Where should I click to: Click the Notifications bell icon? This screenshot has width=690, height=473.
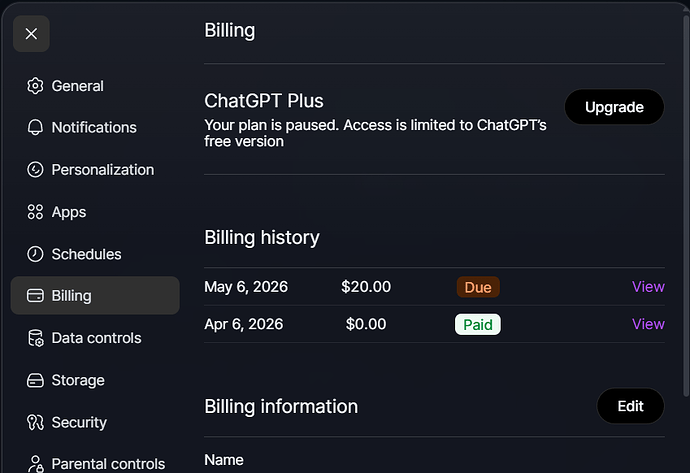point(35,128)
